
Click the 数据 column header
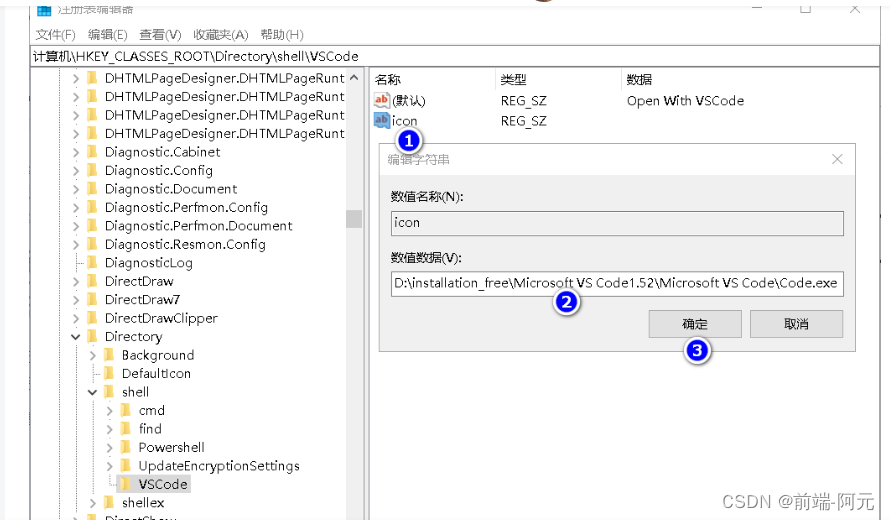point(639,79)
